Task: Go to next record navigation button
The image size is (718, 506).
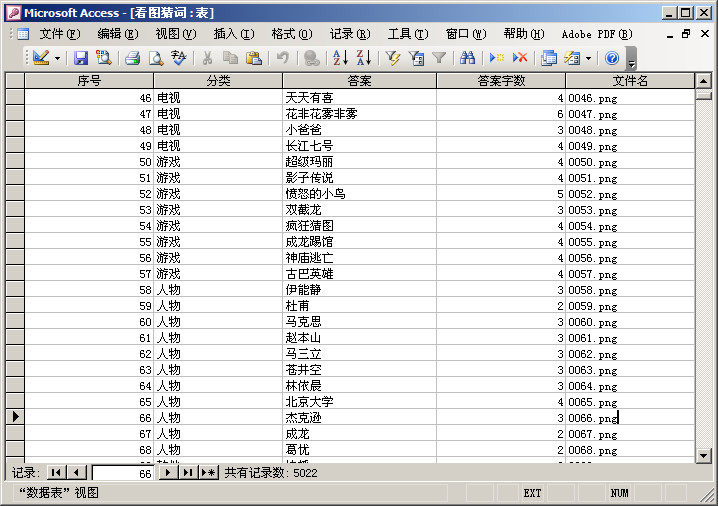Action: pyautogui.click(x=168, y=473)
